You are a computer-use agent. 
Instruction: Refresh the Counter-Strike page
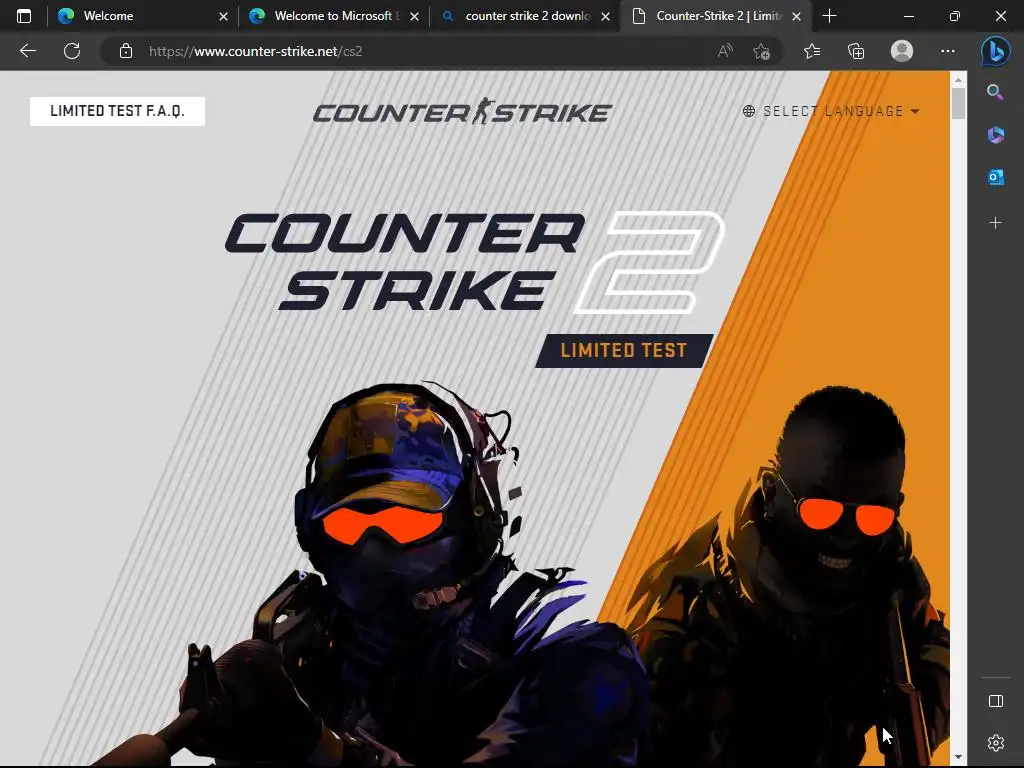click(x=72, y=51)
